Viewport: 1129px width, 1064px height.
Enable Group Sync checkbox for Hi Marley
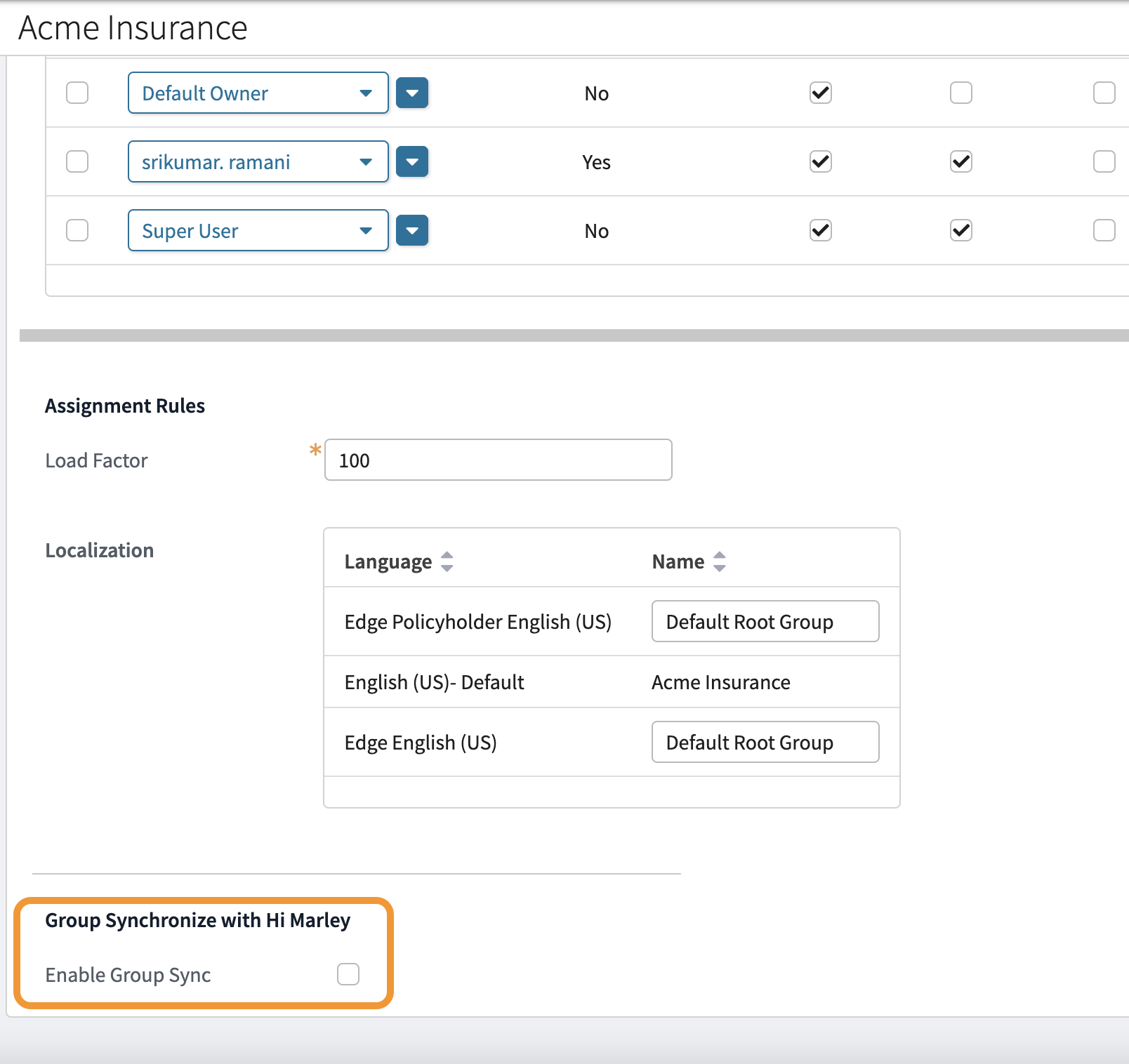coord(348,974)
